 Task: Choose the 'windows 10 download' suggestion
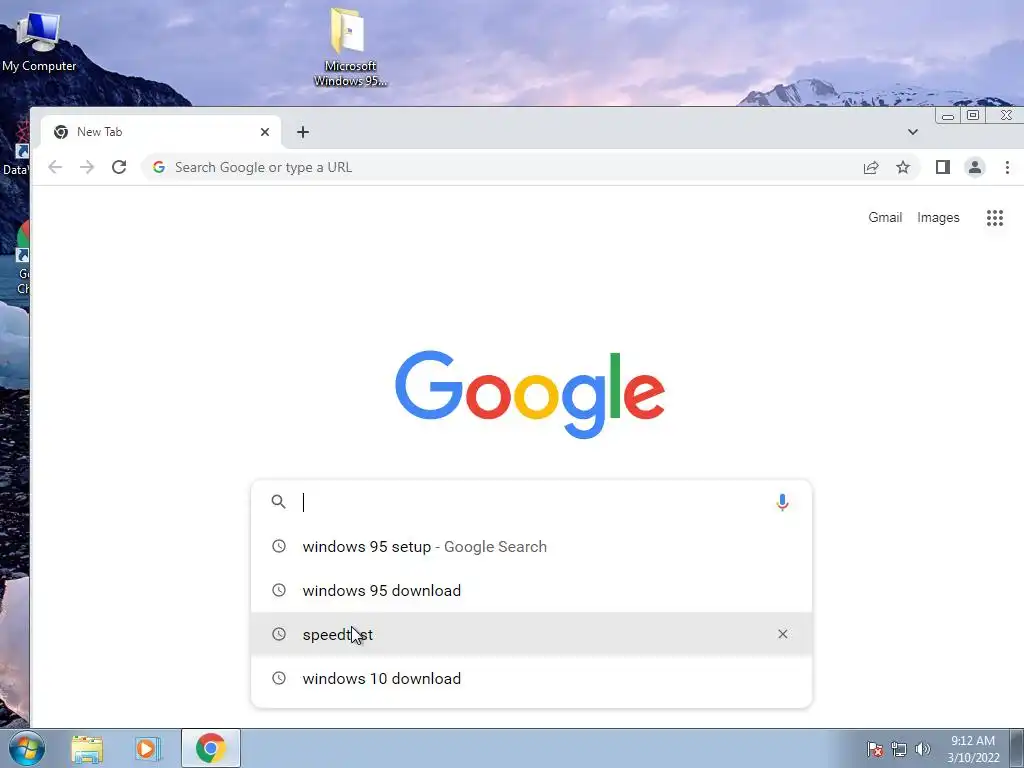[x=532, y=679]
